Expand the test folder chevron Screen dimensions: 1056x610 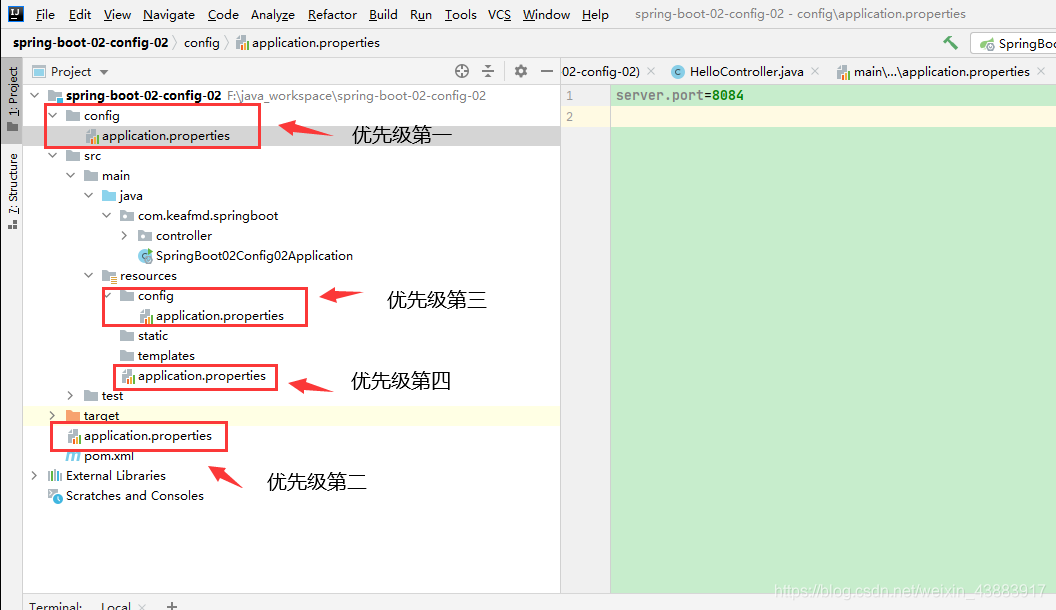71,396
